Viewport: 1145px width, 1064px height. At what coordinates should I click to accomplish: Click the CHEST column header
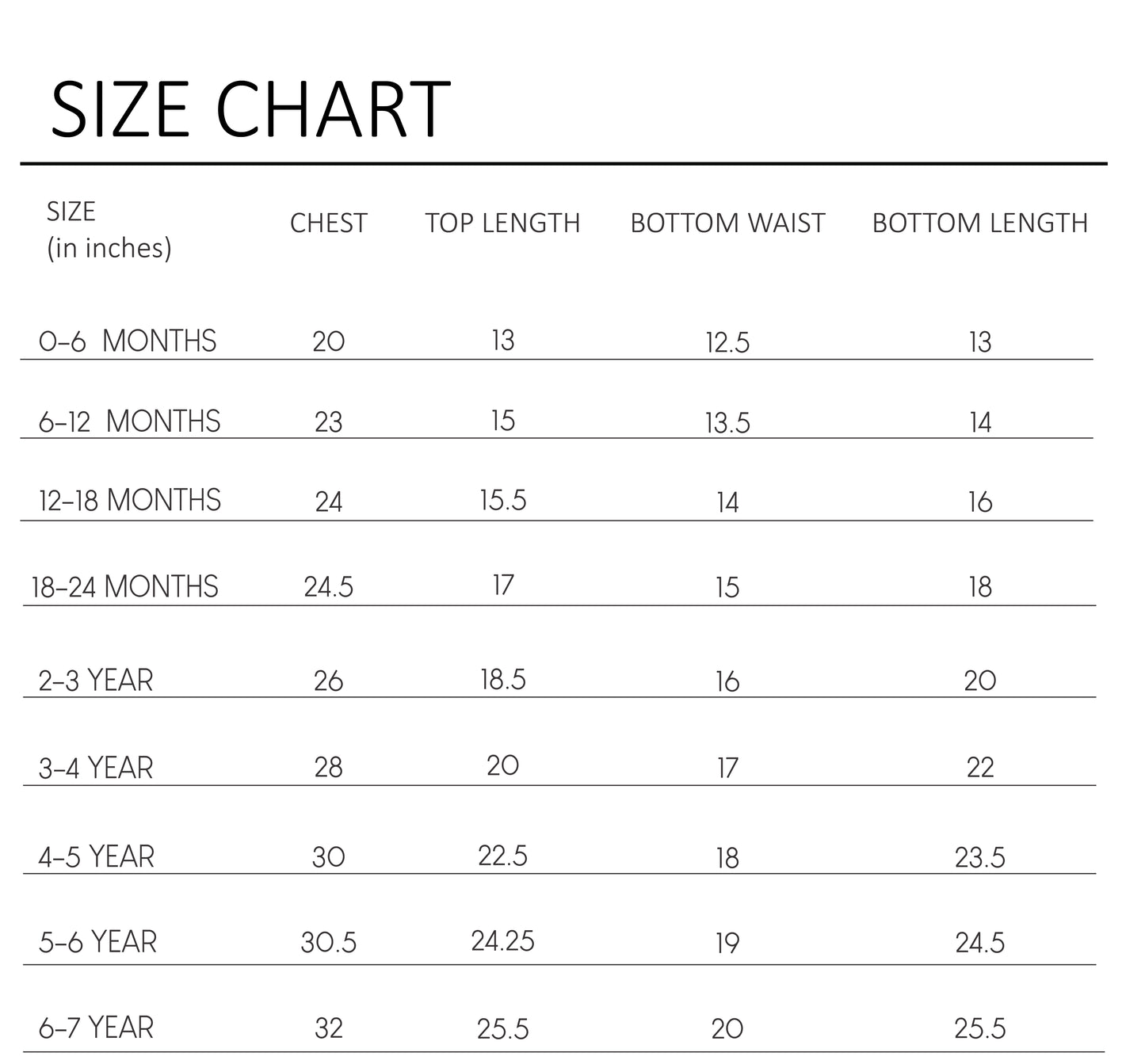coord(328,223)
